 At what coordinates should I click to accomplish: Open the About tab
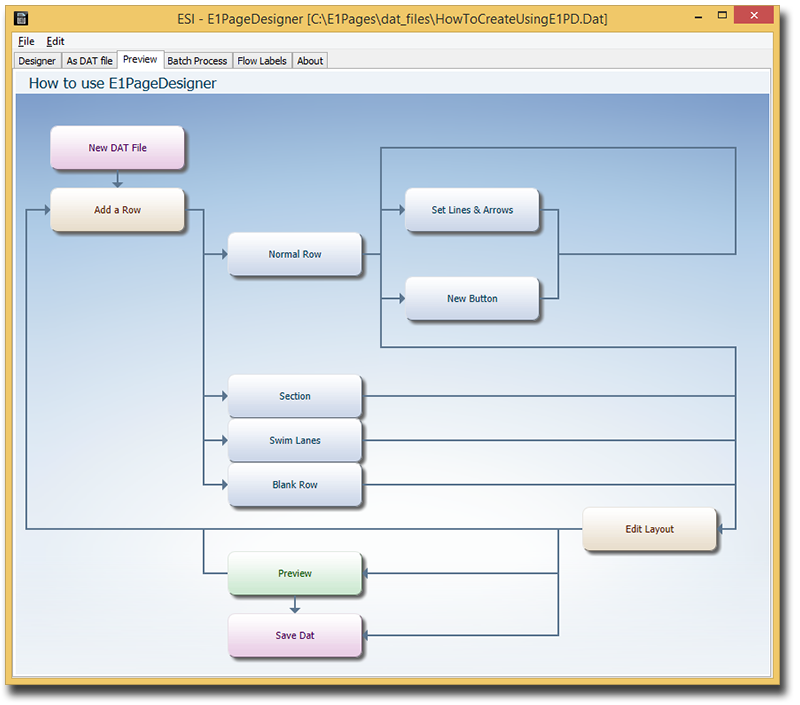(310, 61)
